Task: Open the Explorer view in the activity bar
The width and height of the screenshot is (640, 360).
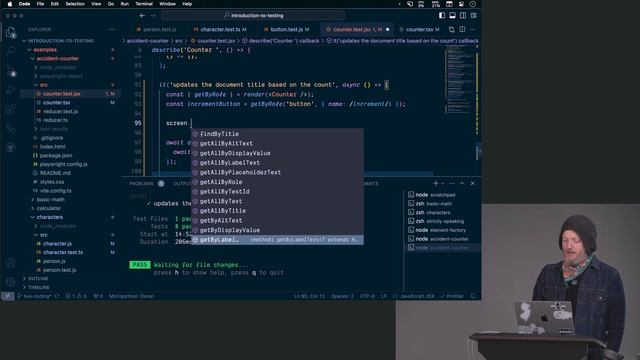Action: [x=11, y=32]
